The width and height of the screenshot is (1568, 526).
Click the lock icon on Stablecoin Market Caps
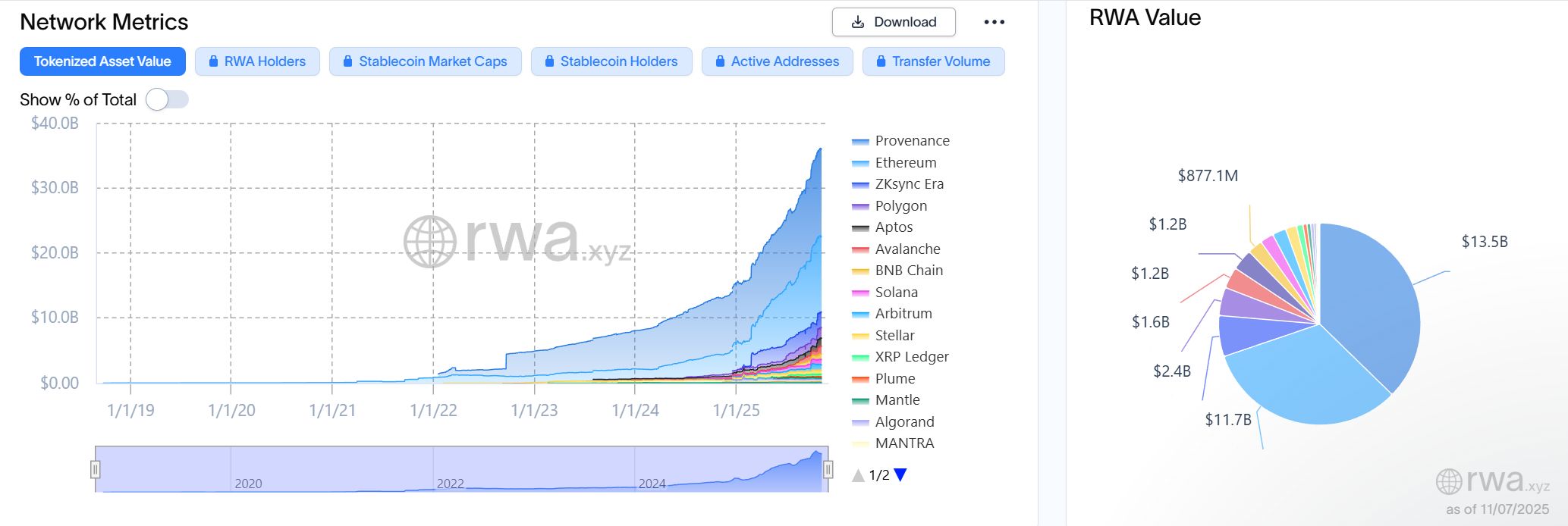coord(348,61)
